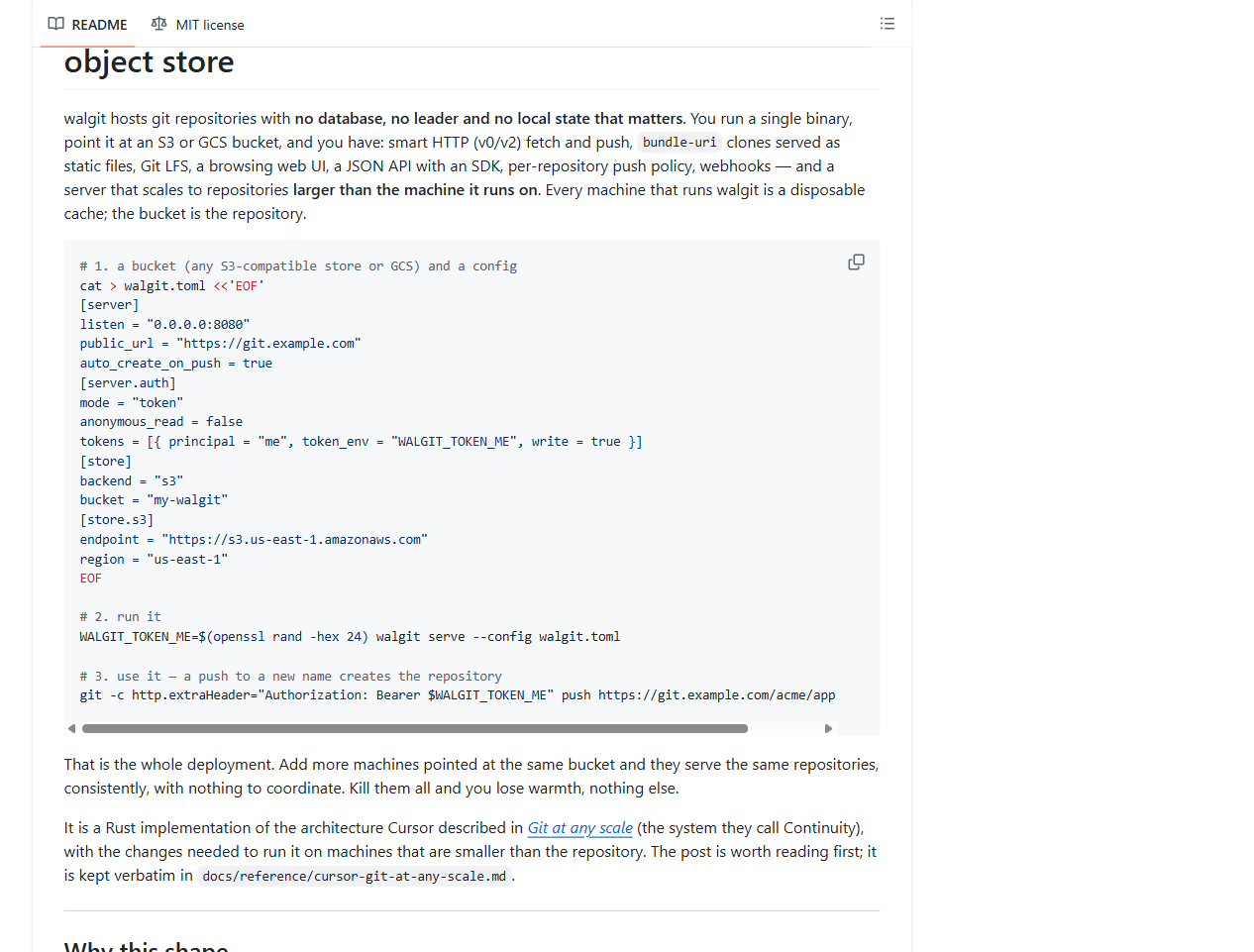Image resolution: width=1254 pixels, height=952 pixels.
Task: Click the inline code 'bundle-uri'
Action: click(679, 143)
